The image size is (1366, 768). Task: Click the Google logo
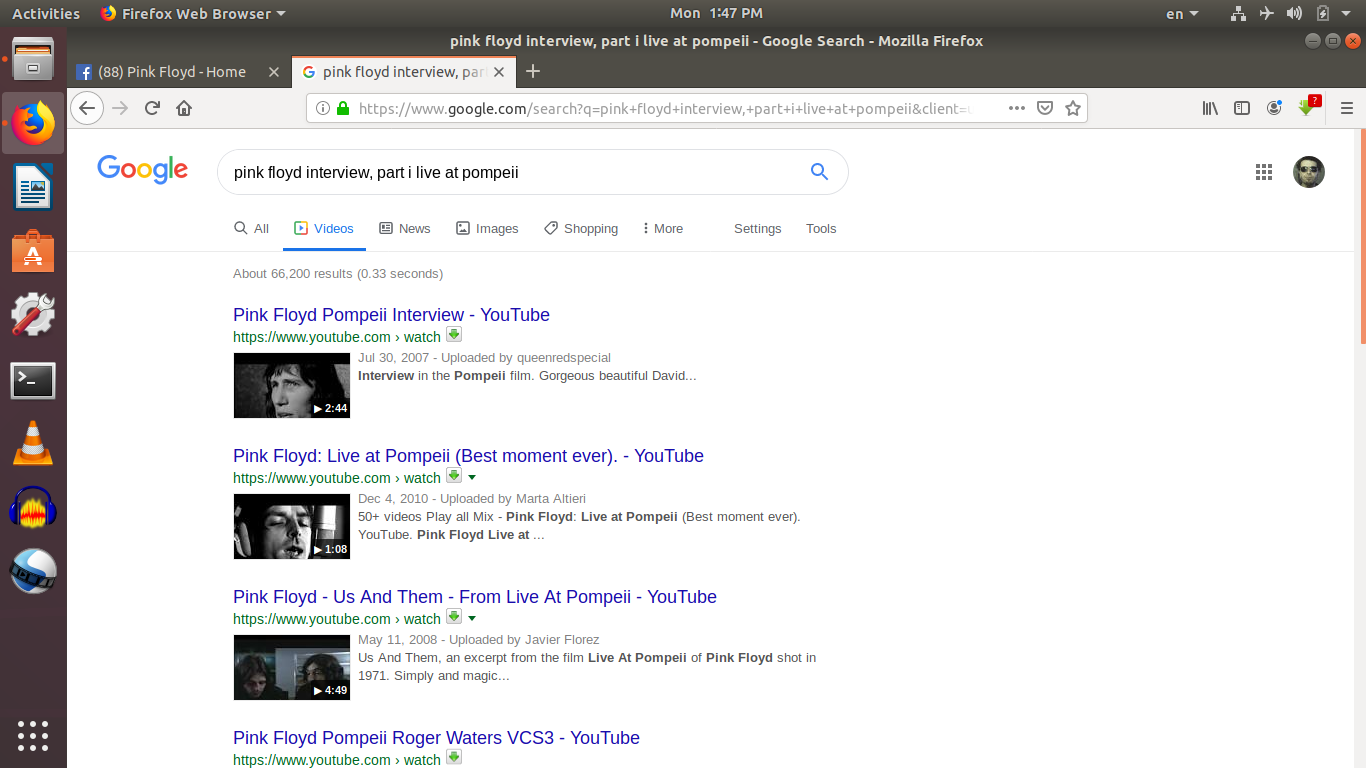point(142,170)
